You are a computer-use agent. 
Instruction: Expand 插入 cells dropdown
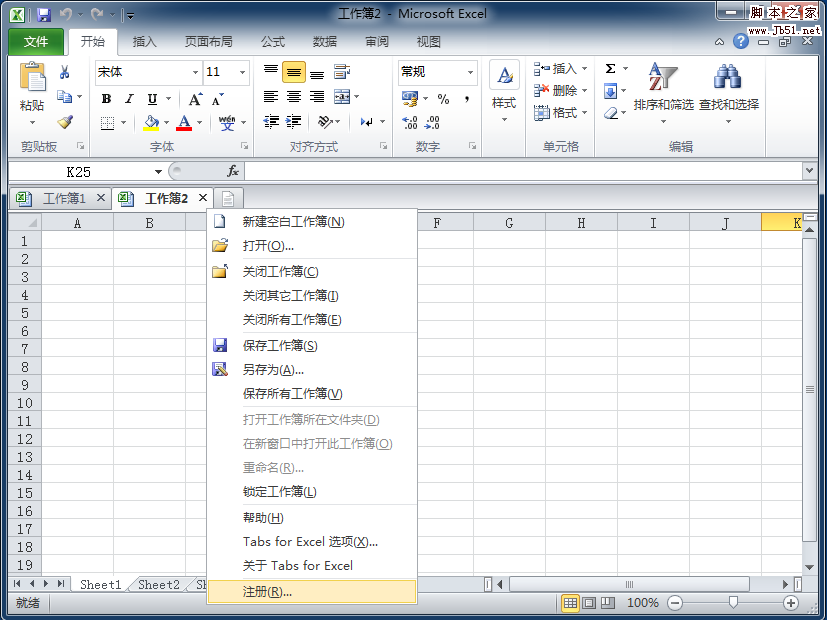tap(584, 69)
